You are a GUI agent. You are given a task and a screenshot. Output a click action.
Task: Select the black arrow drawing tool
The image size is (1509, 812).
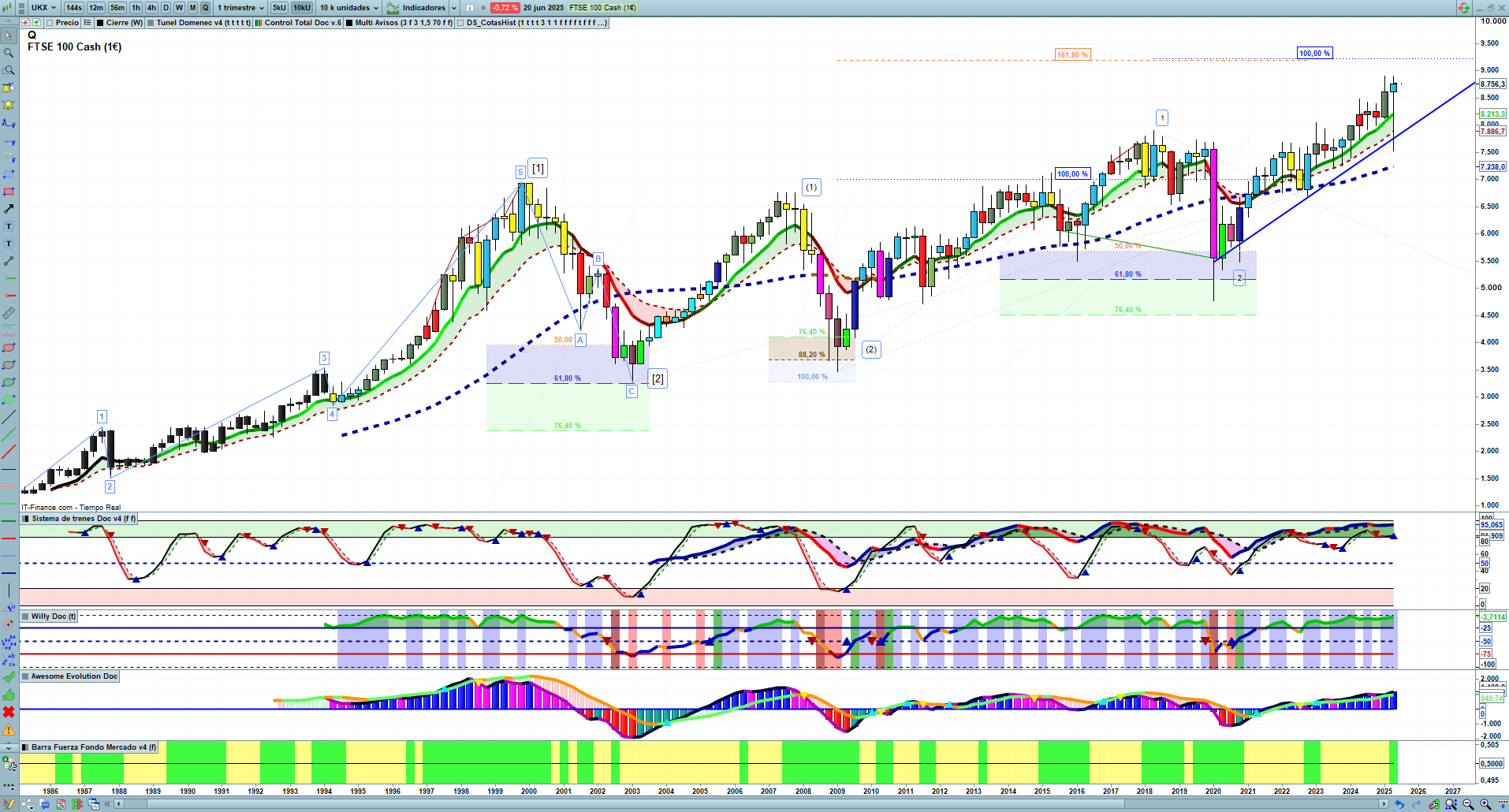[9, 209]
